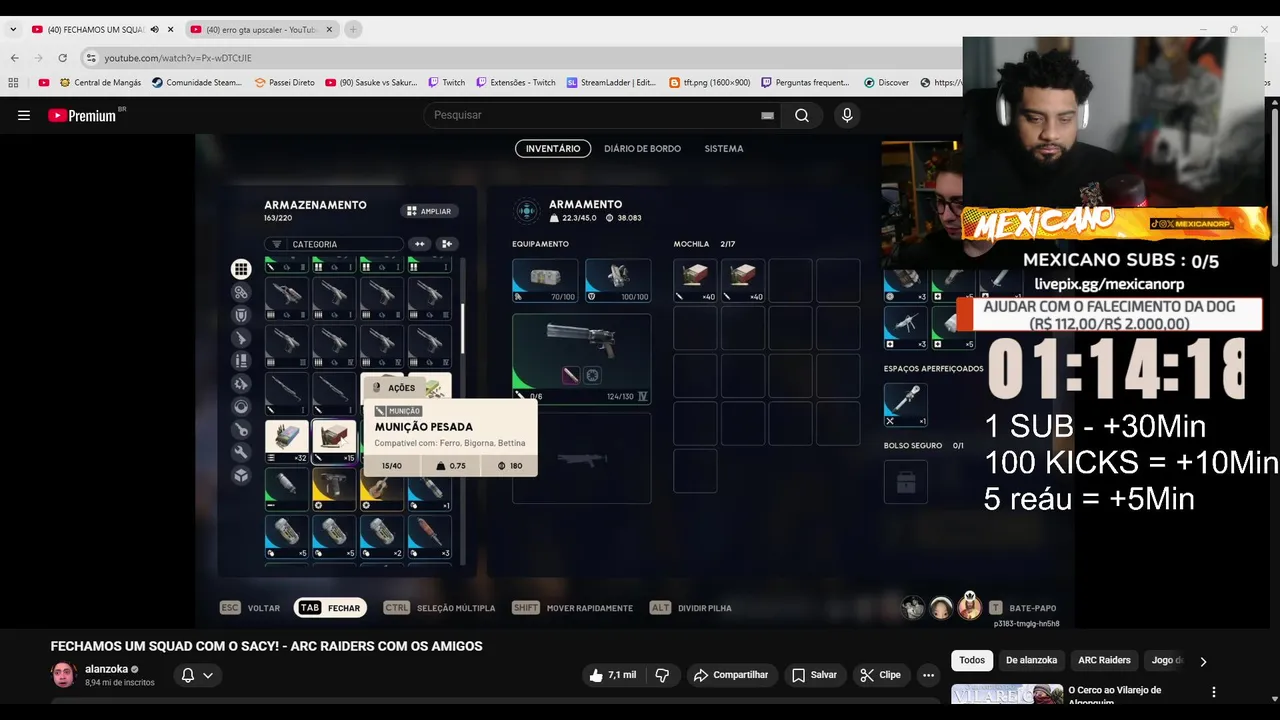Click the BOLSO SEGURO slot
The height and width of the screenshot is (720, 1280).
tap(906, 482)
